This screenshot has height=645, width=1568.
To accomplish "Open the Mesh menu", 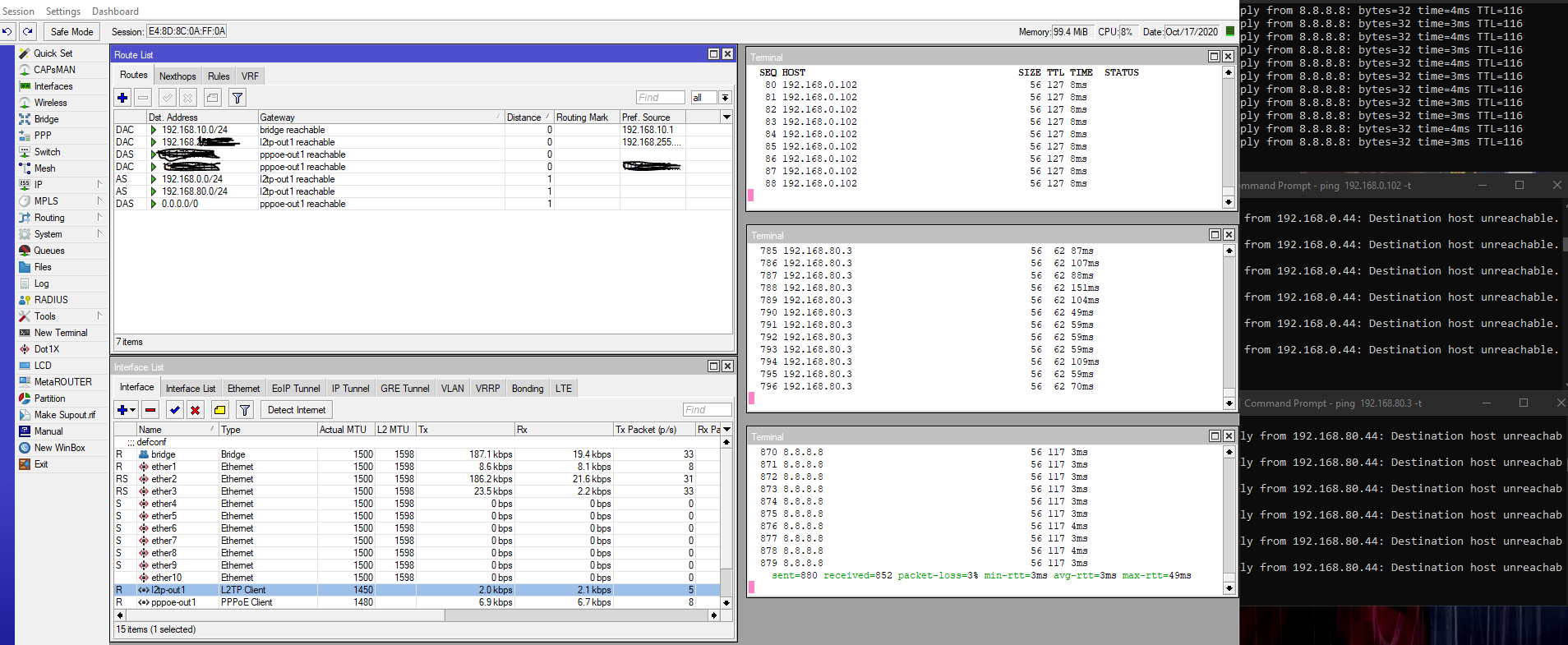I will click(x=44, y=168).
